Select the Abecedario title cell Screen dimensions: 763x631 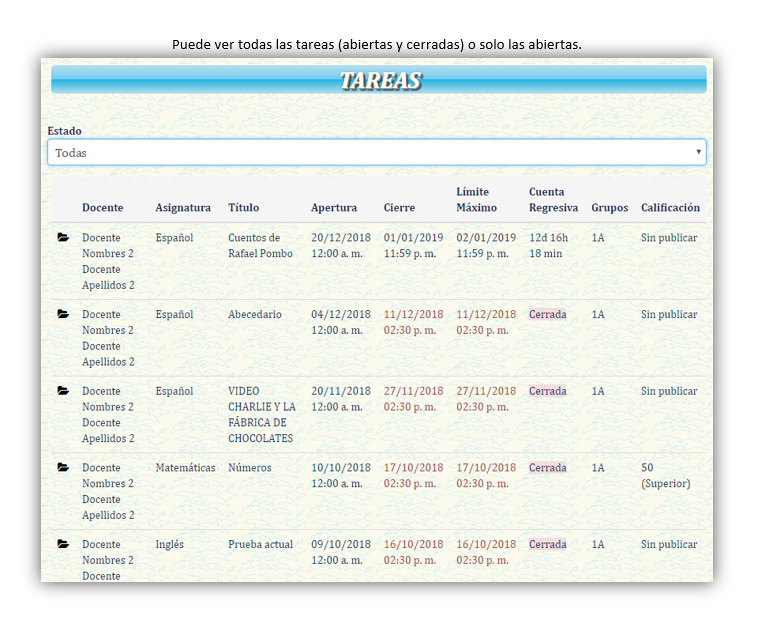[254, 314]
